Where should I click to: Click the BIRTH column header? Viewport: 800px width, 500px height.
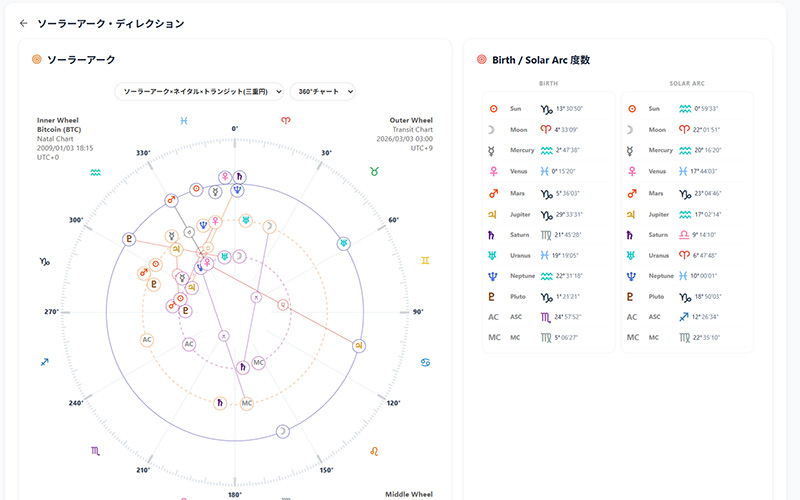click(x=548, y=84)
